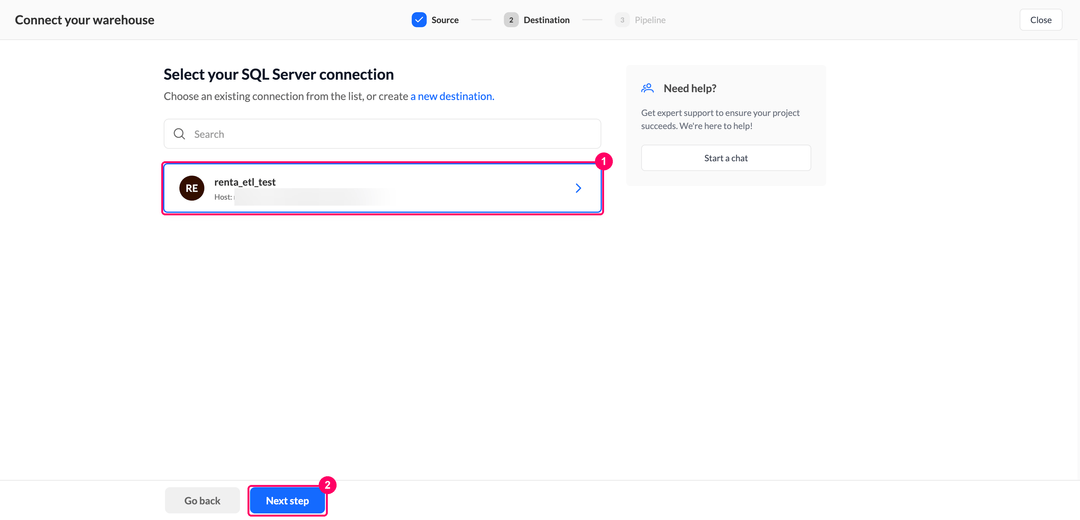Click the Pipeline step number badge
The image size is (1080, 520).
click(622, 20)
